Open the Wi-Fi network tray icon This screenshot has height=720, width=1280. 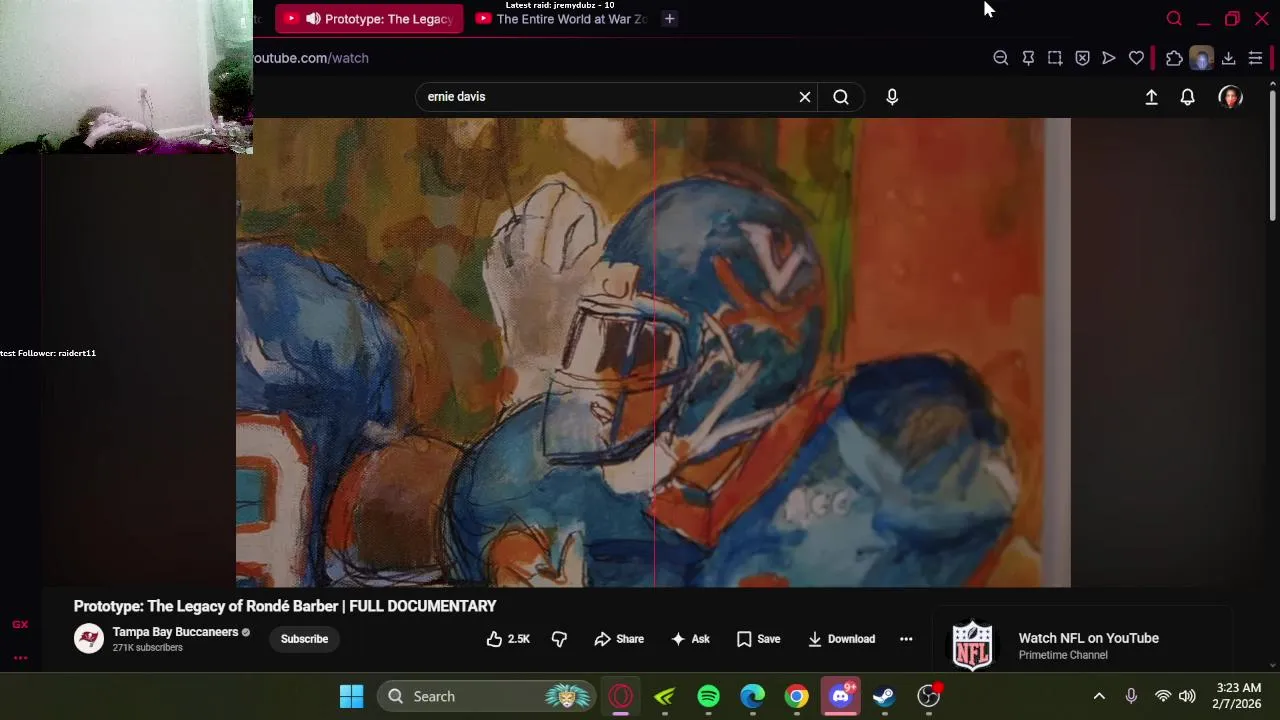point(1162,696)
